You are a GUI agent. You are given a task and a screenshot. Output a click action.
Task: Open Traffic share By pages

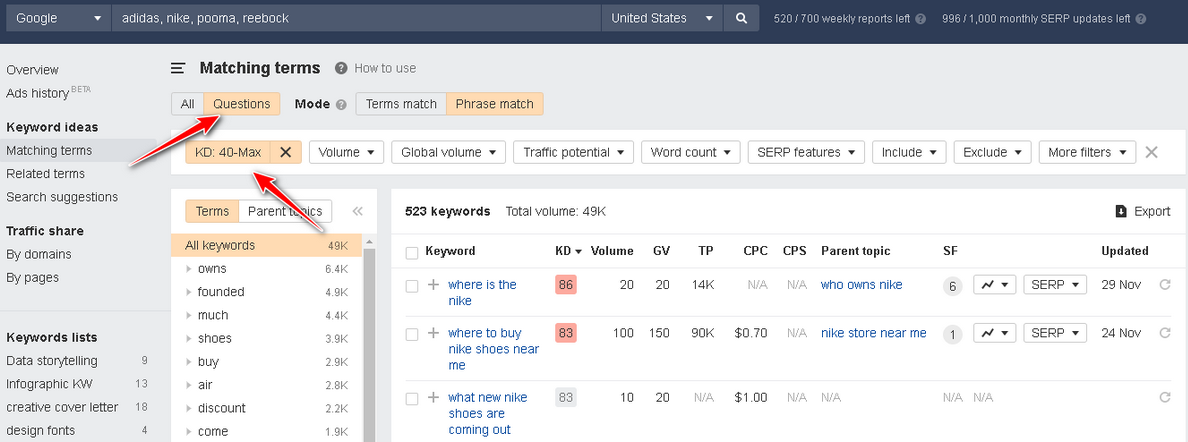coord(33,277)
